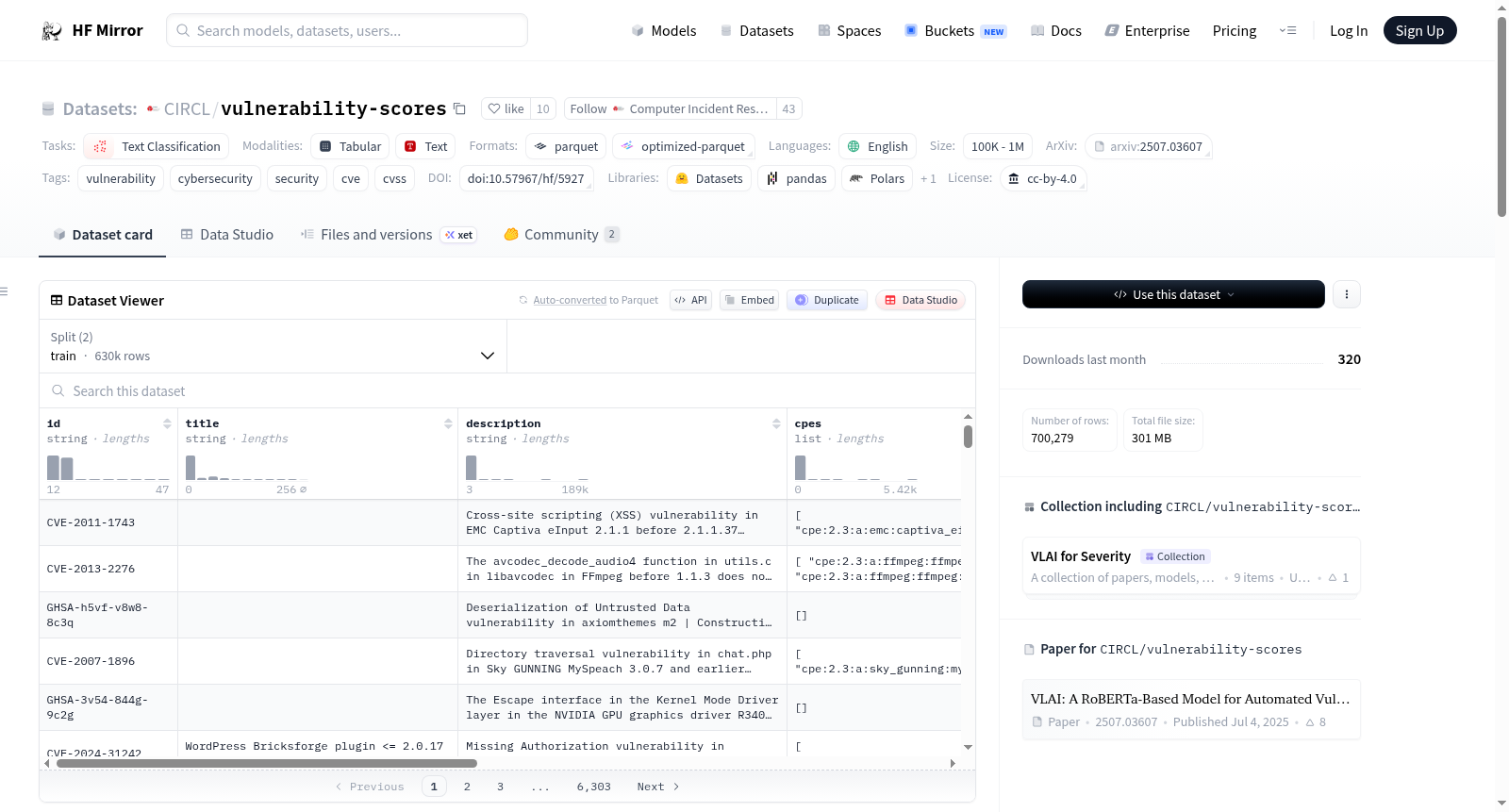
Task: Go to Models in navigation
Action: (x=664, y=31)
